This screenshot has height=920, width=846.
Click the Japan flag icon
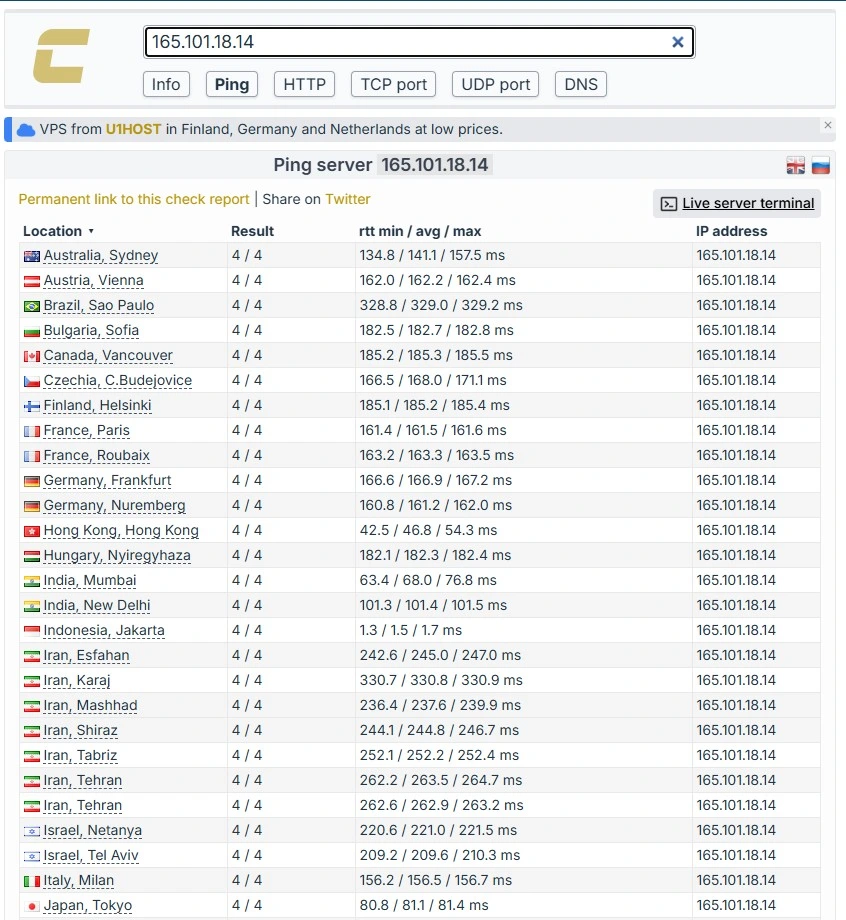pyautogui.click(x=32, y=907)
